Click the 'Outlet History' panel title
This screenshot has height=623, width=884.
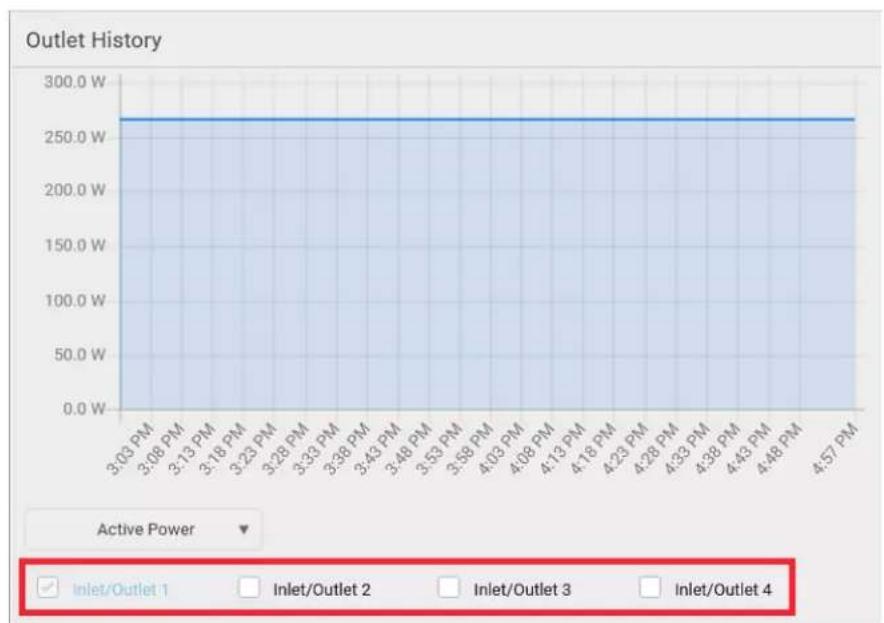click(x=94, y=40)
